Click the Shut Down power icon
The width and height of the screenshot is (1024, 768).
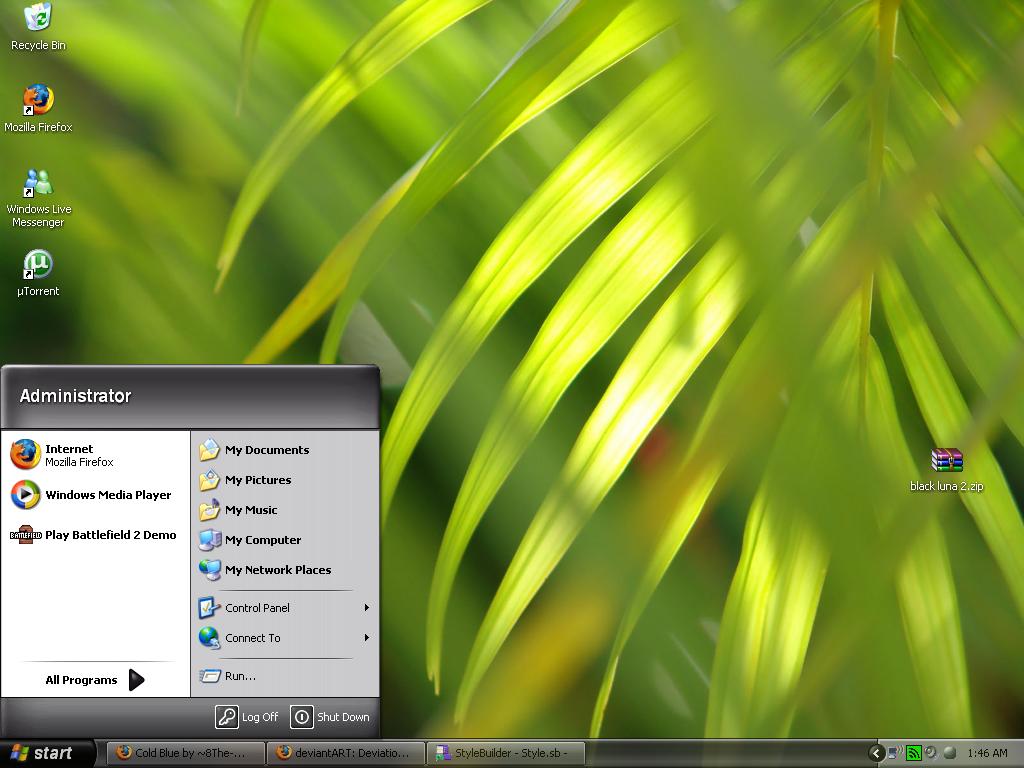pos(302,716)
